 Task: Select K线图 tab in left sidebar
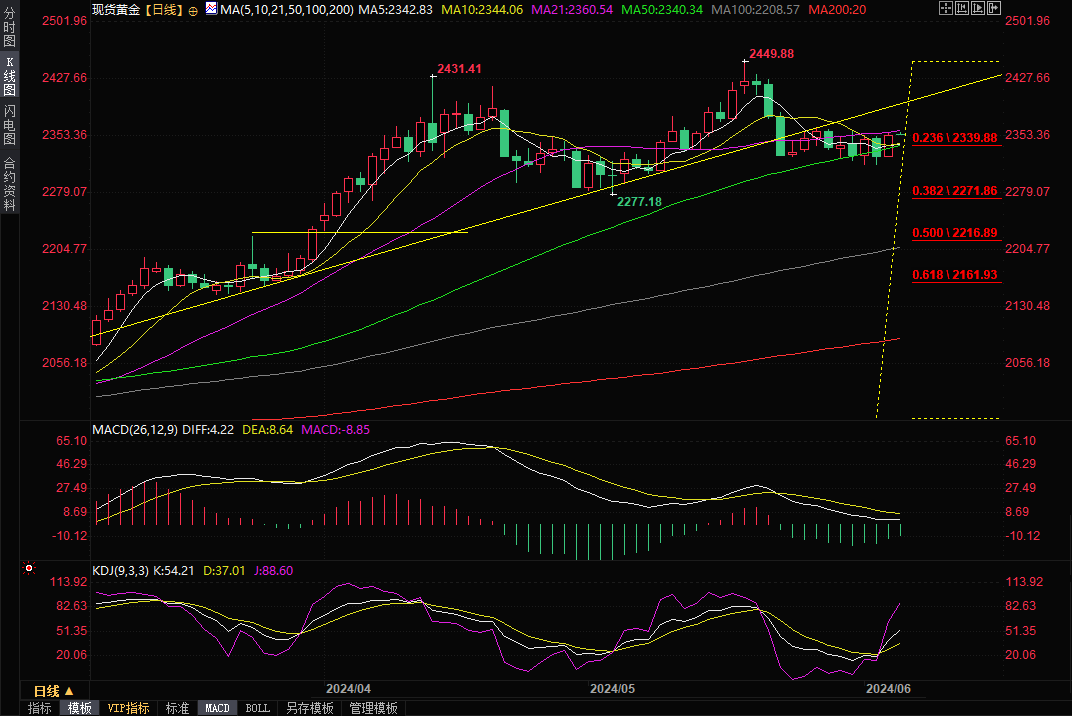coord(10,76)
